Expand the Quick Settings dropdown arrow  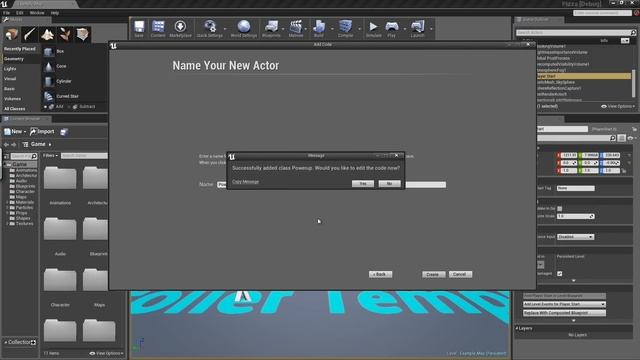coord(225,29)
